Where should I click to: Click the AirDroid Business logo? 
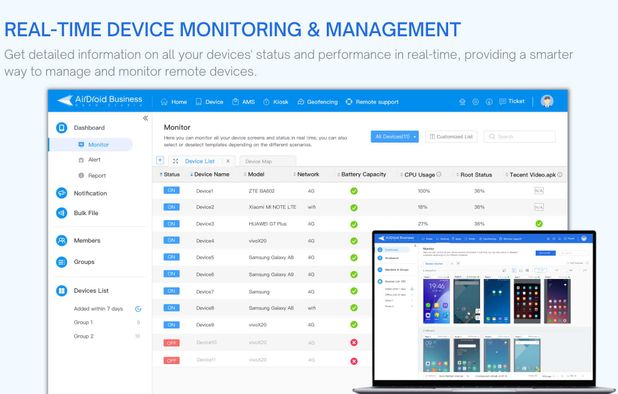(x=100, y=100)
